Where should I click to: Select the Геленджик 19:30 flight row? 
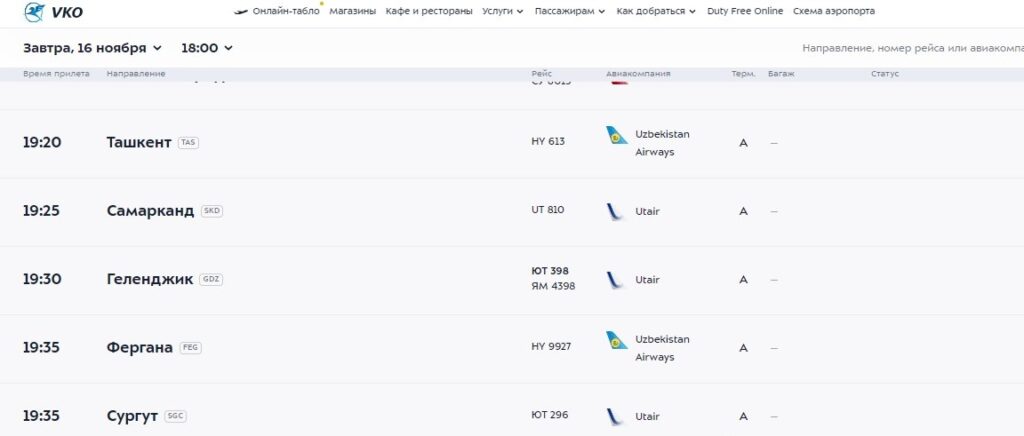[x=400, y=280]
